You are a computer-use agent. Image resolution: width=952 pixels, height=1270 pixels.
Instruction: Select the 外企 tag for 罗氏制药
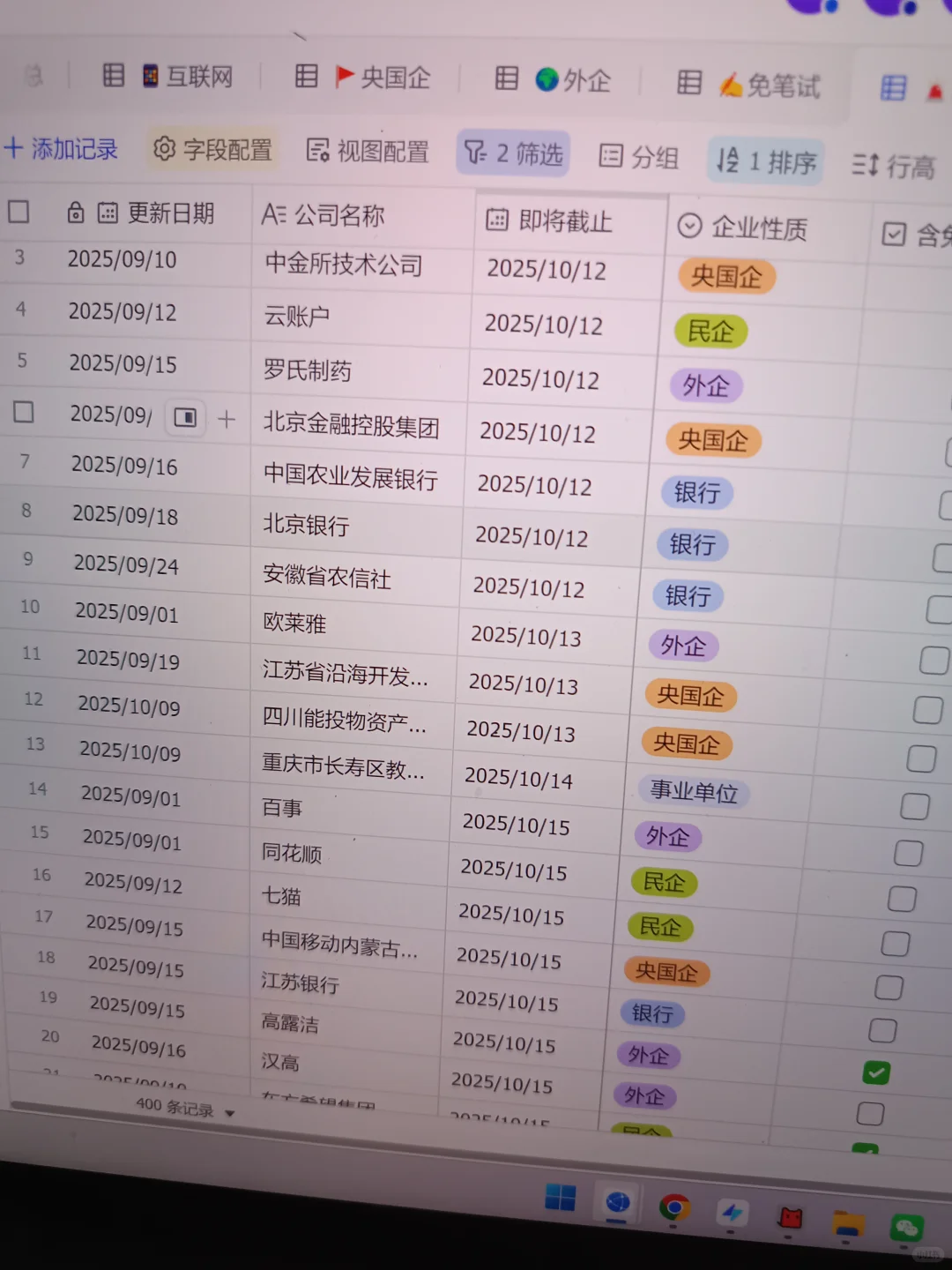pos(706,385)
